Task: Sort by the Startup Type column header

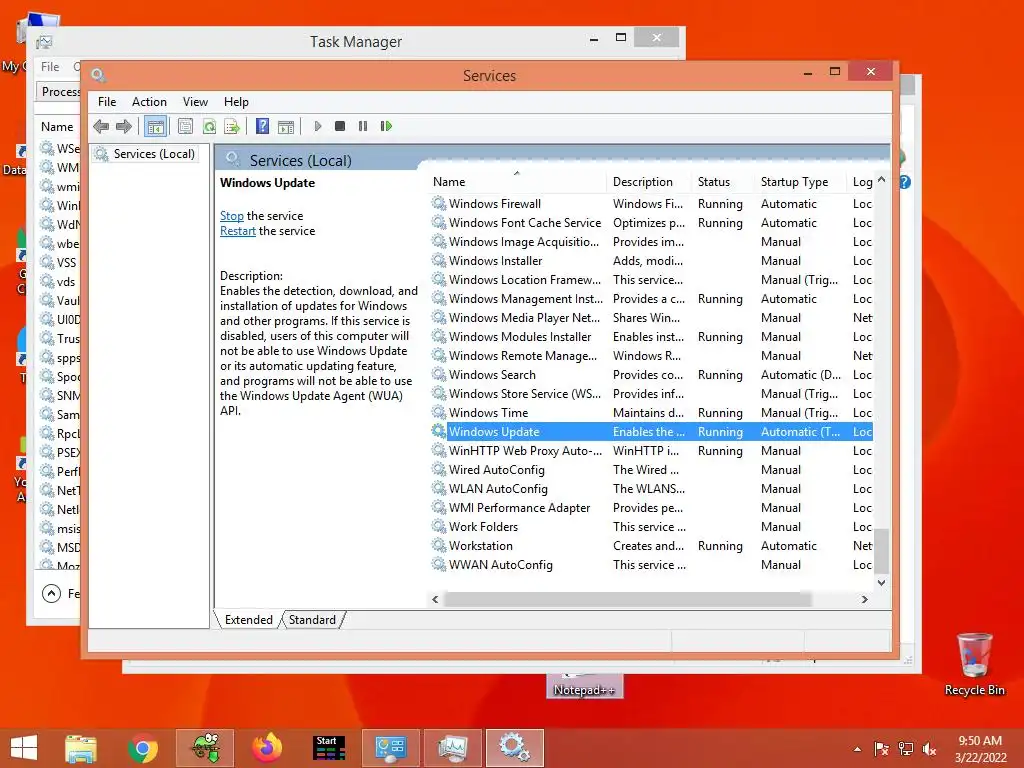Action: click(x=801, y=182)
